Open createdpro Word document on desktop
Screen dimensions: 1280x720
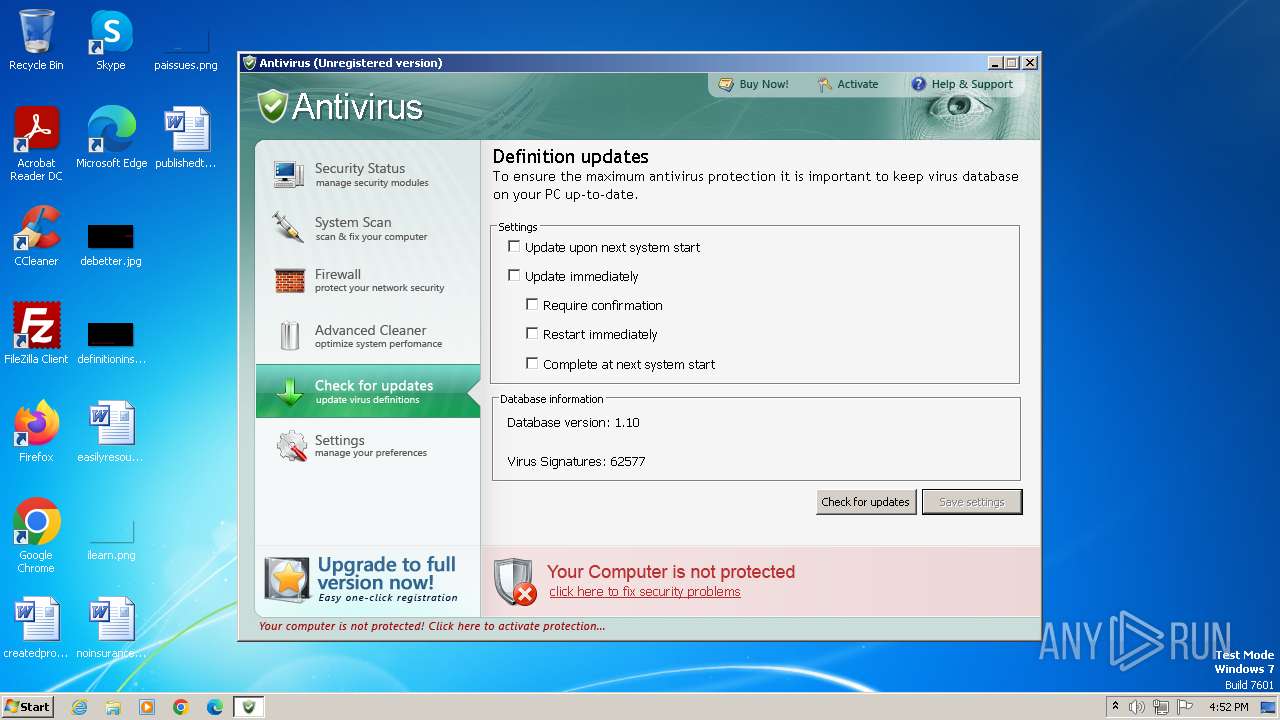click(36, 628)
